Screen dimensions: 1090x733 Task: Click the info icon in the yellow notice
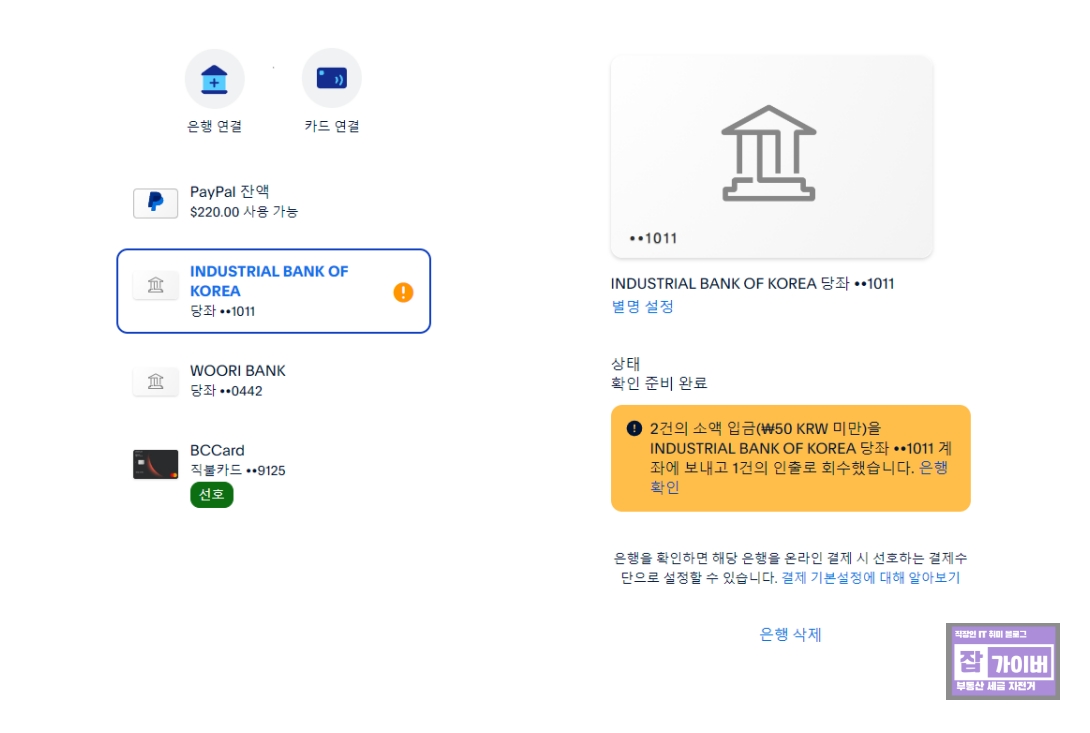(x=634, y=428)
